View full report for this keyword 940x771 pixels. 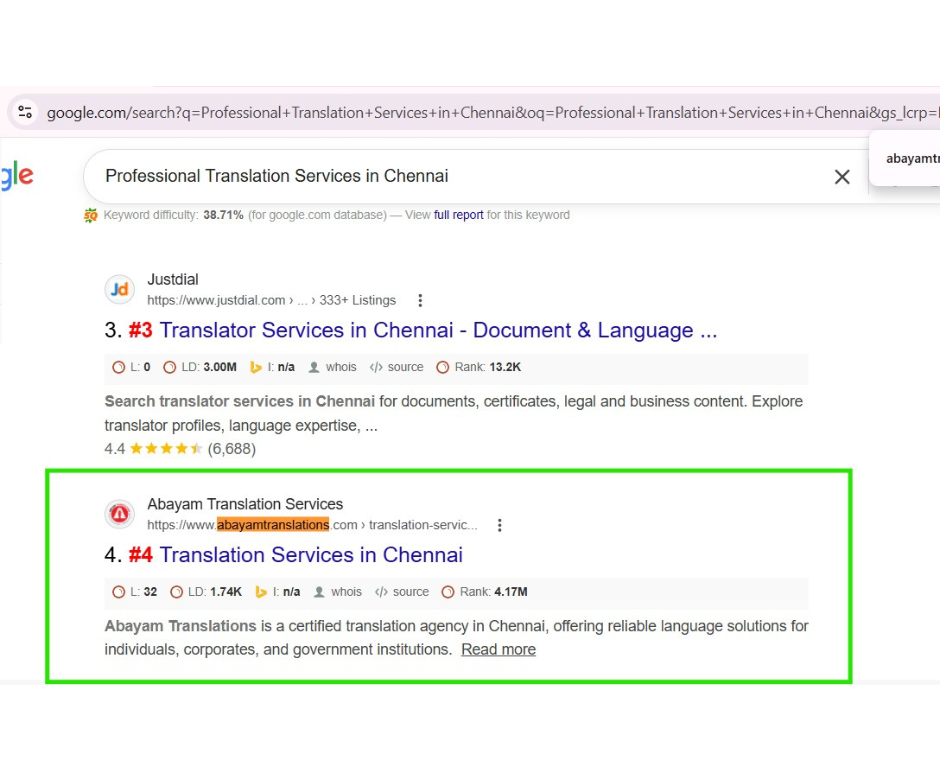(459, 215)
